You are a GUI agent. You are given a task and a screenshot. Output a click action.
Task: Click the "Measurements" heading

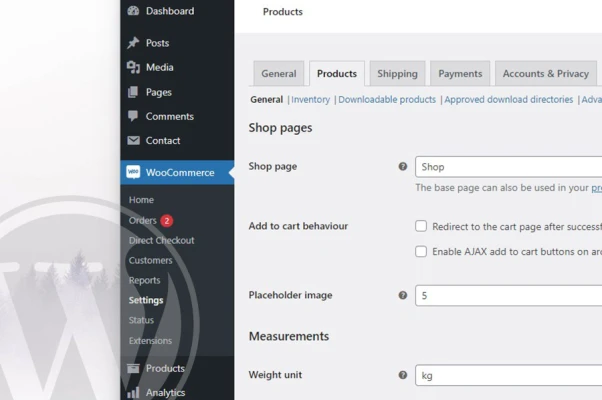pos(289,336)
